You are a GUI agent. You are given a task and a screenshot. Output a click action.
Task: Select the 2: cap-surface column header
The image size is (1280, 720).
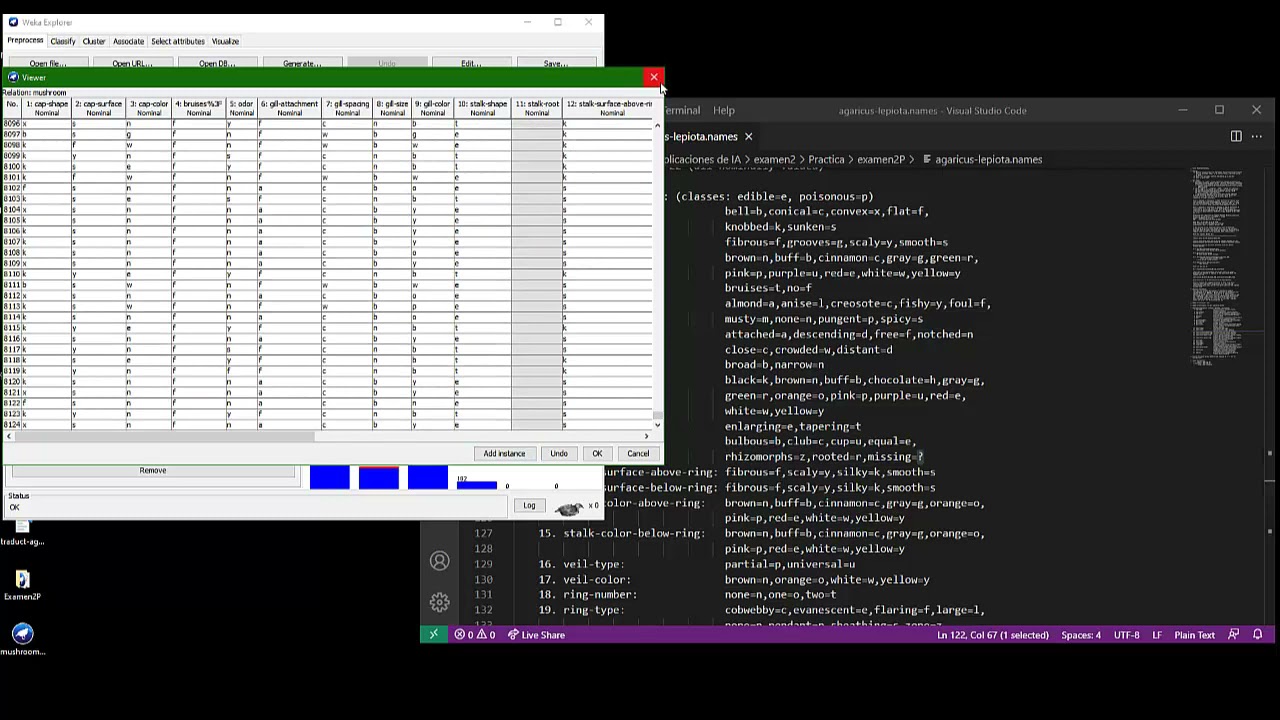(x=98, y=108)
